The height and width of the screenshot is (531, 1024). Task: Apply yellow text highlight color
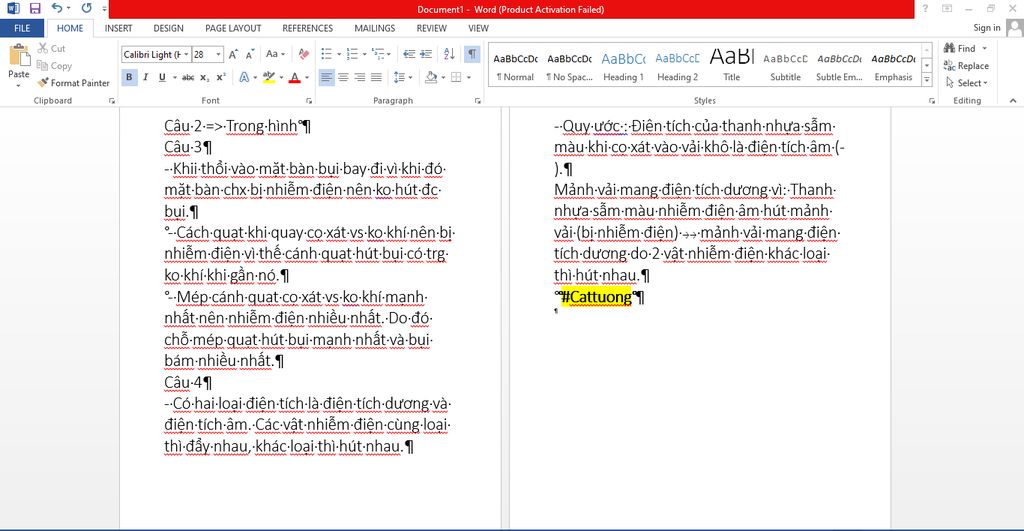268,77
